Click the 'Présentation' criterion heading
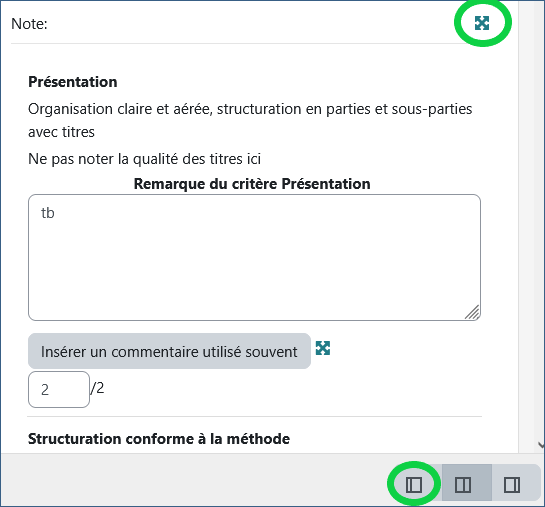 (73, 82)
